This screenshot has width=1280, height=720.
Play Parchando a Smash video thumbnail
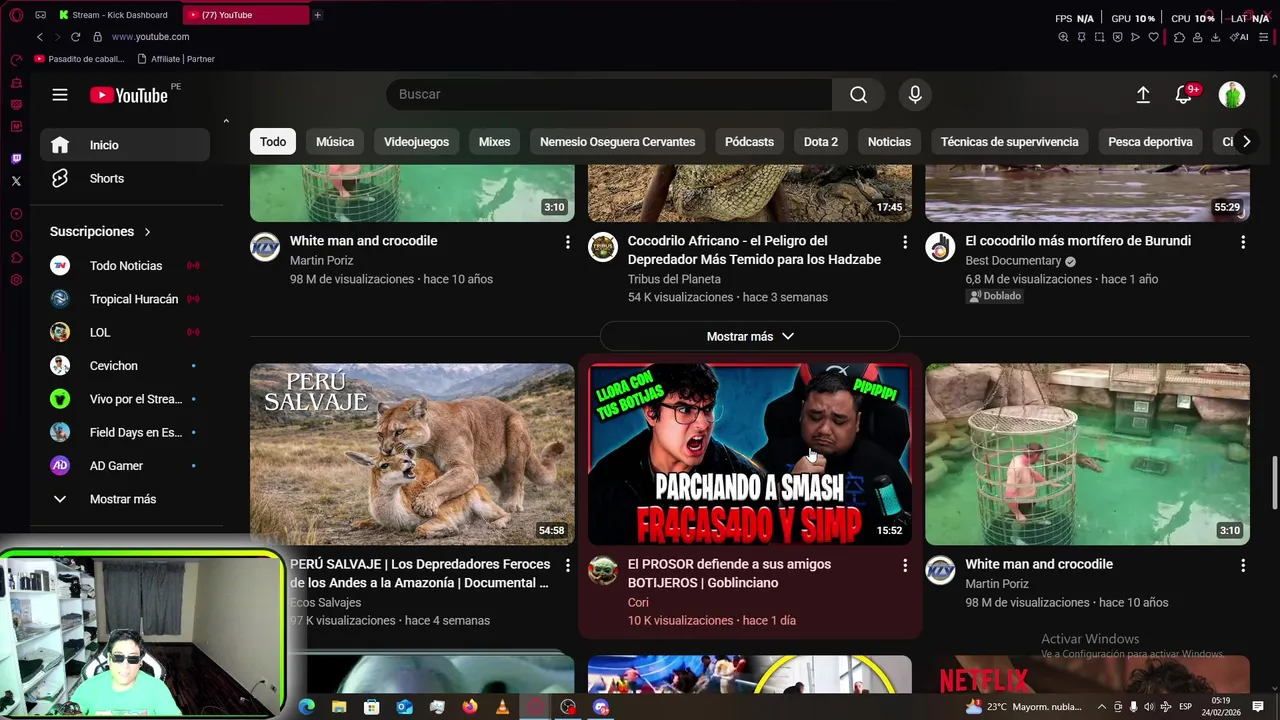click(x=750, y=454)
